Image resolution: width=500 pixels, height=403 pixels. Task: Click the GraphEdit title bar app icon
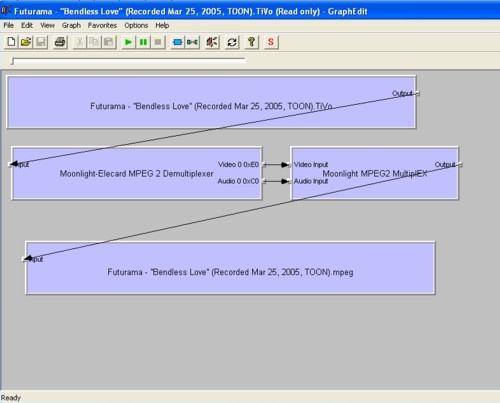click(6, 11)
